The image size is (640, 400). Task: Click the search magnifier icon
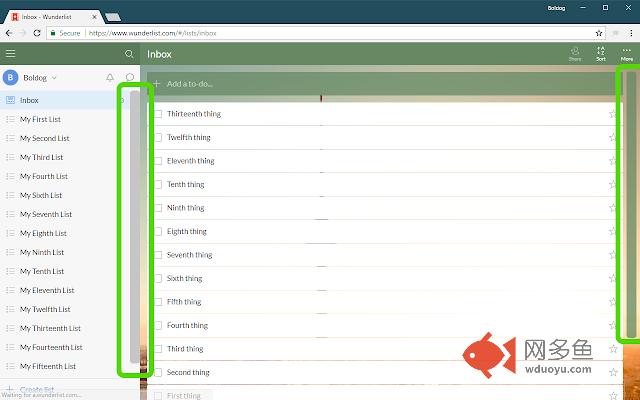pyautogui.click(x=129, y=54)
